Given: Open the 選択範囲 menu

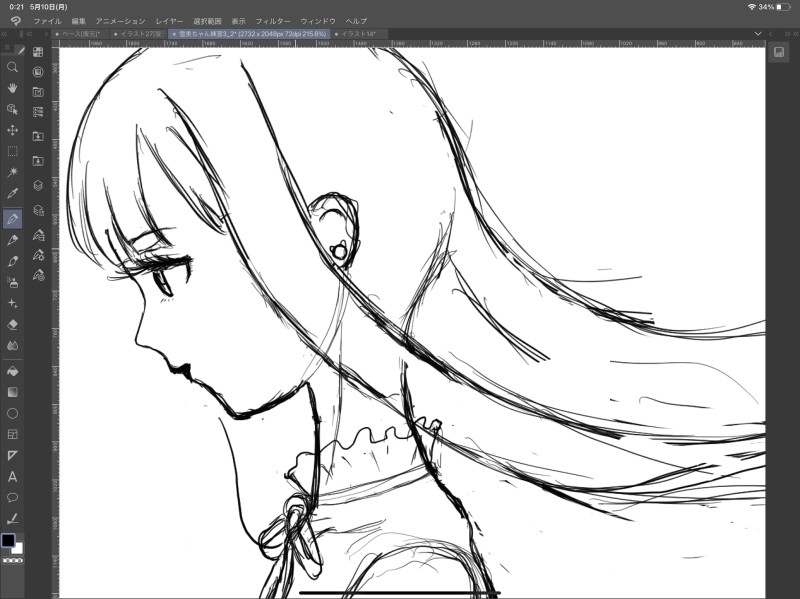Looking at the screenshot, I should (207, 21).
